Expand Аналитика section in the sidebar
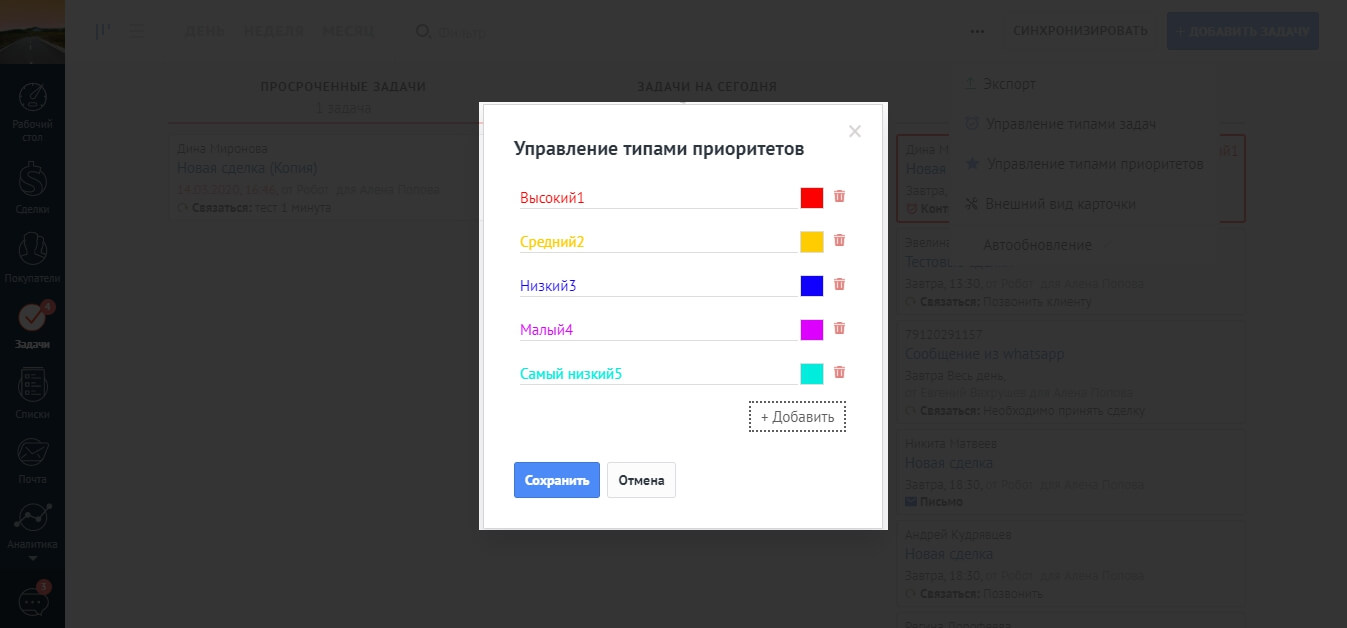This screenshot has height=628, width=1347. [33, 530]
